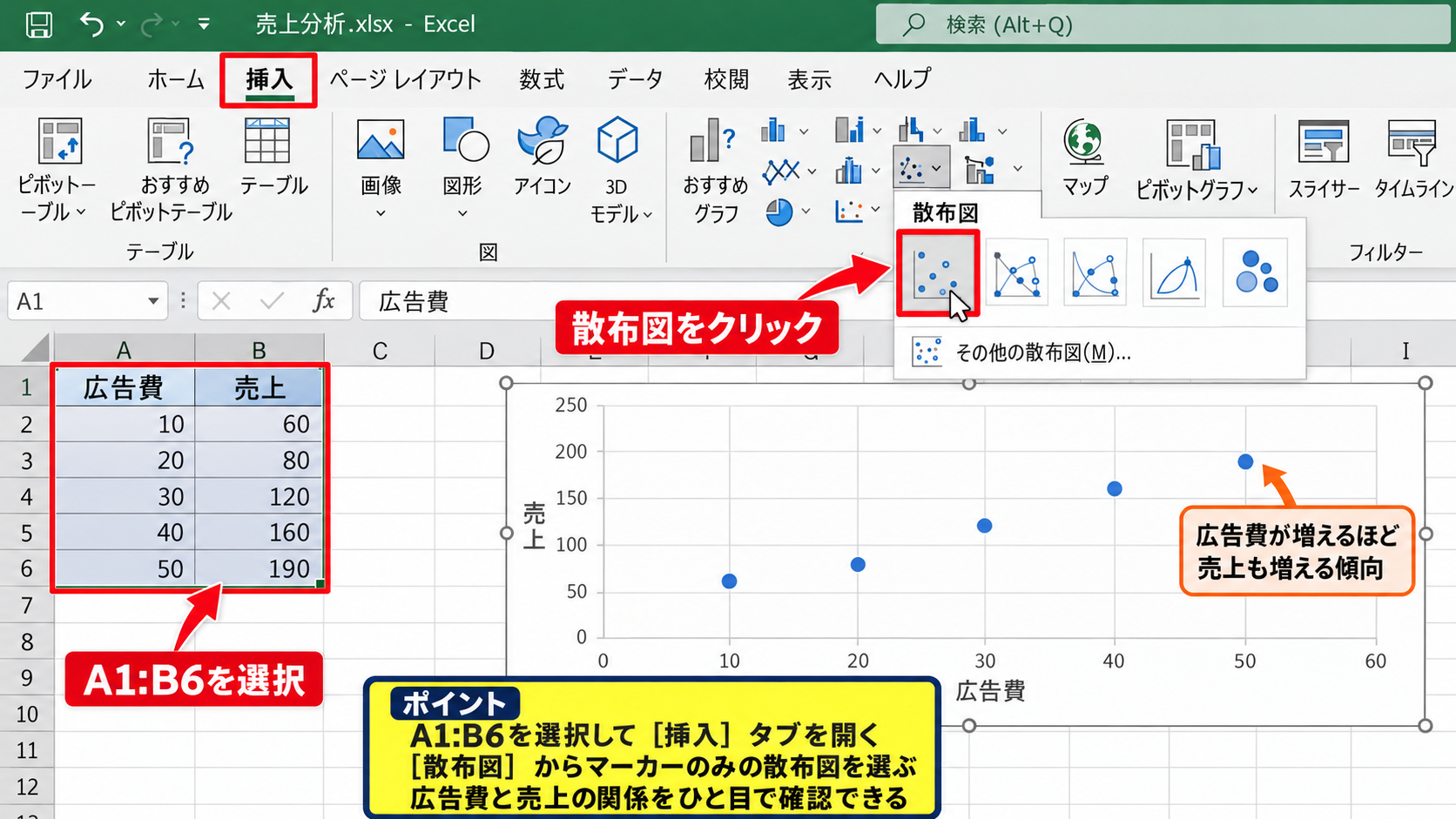This screenshot has width=1456, height=819.
Task: Switch to the 校閲 tab
Action: pos(726,79)
